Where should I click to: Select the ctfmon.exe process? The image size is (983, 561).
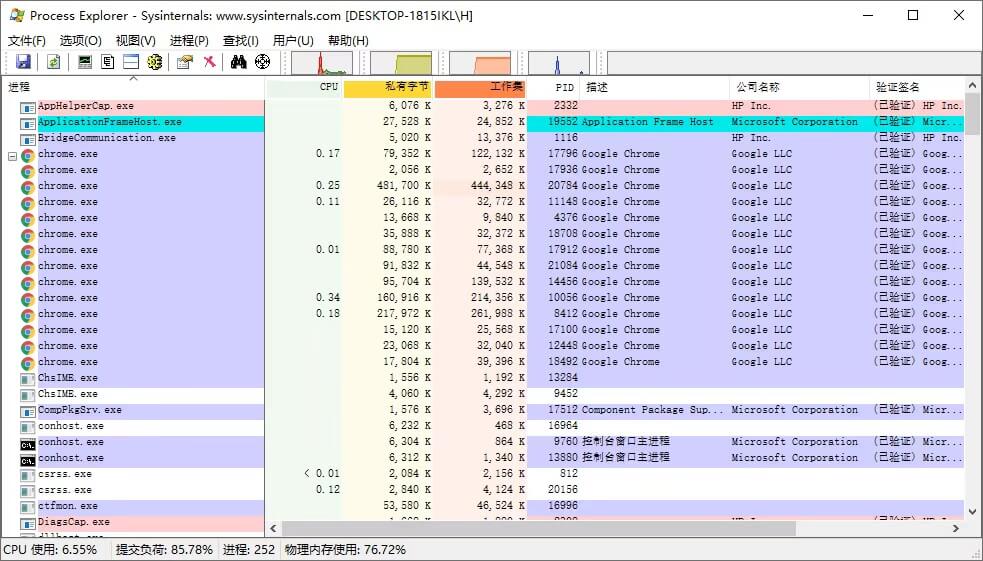coord(68,506)
